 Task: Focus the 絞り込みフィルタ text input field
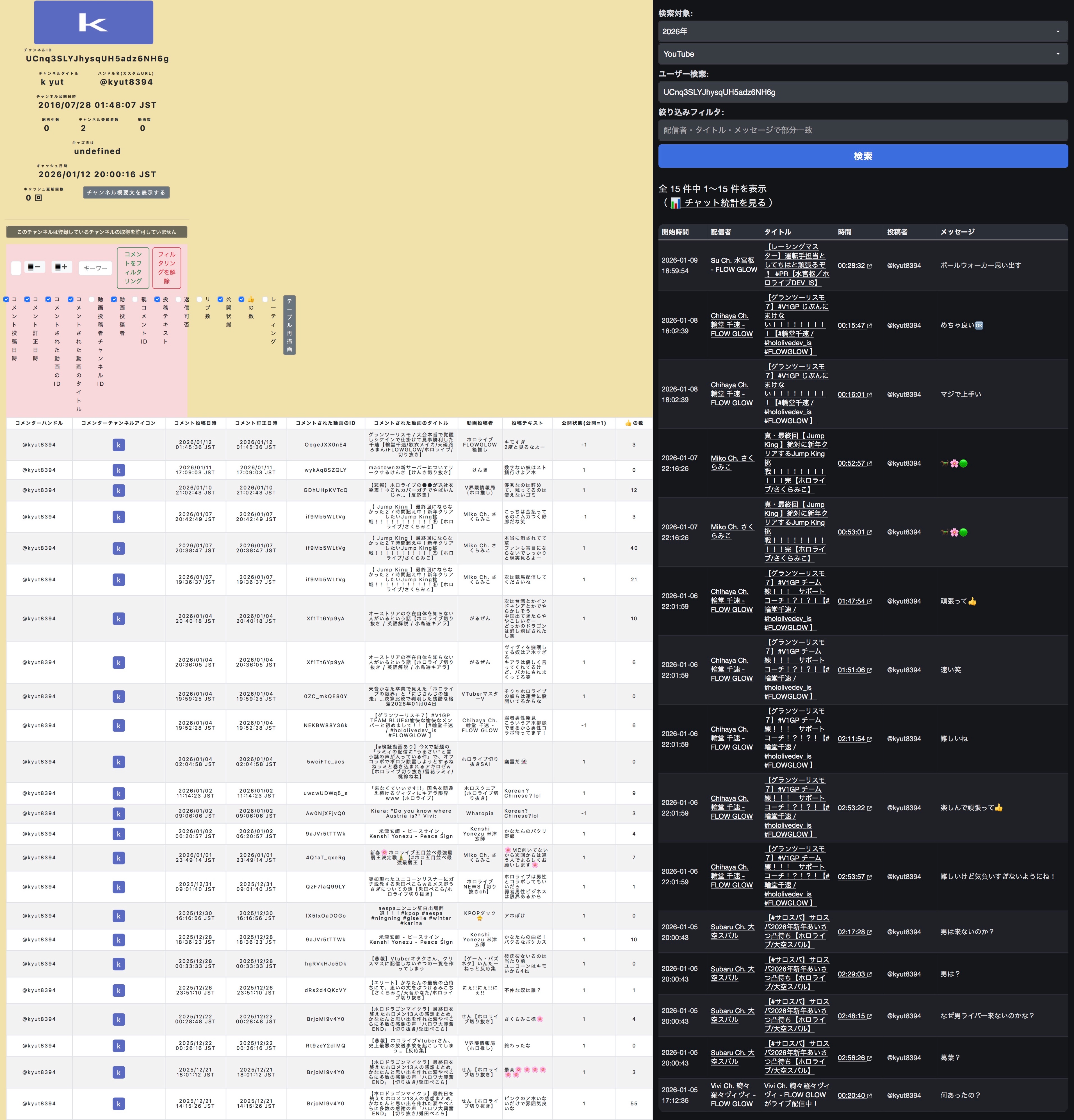863,130
